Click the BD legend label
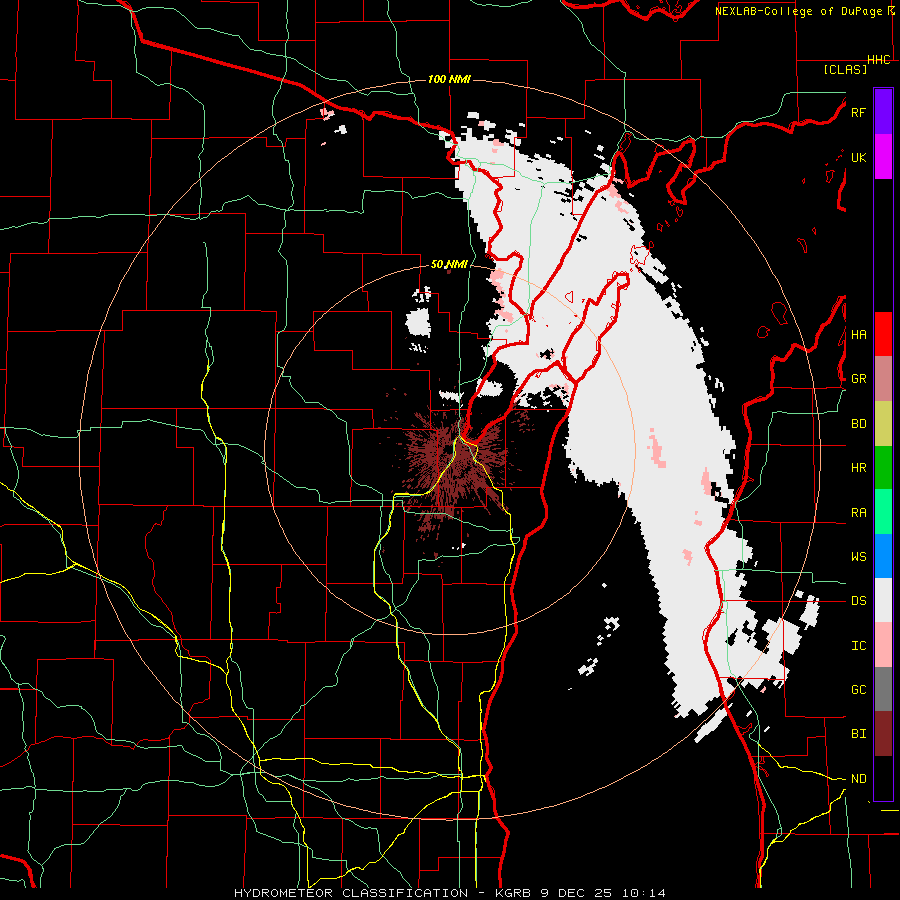Image resolution: width=900 pixels, height=900 pixels. tap(858, 424)
